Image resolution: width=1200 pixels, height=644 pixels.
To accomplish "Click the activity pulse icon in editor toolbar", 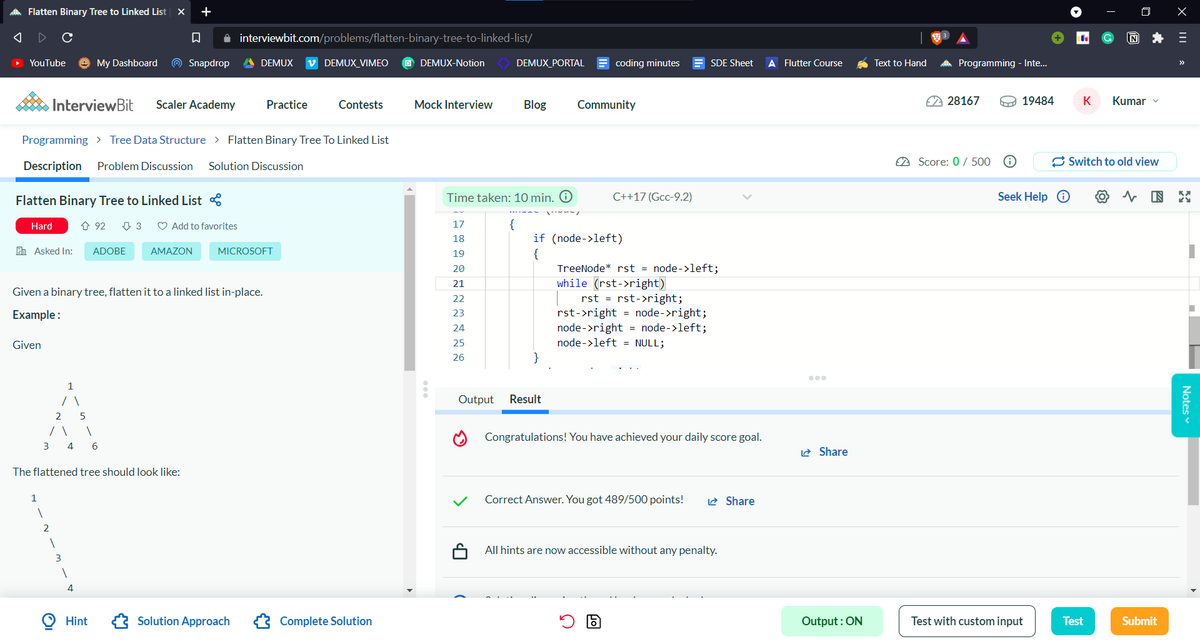I will (x=1128, y=197).
